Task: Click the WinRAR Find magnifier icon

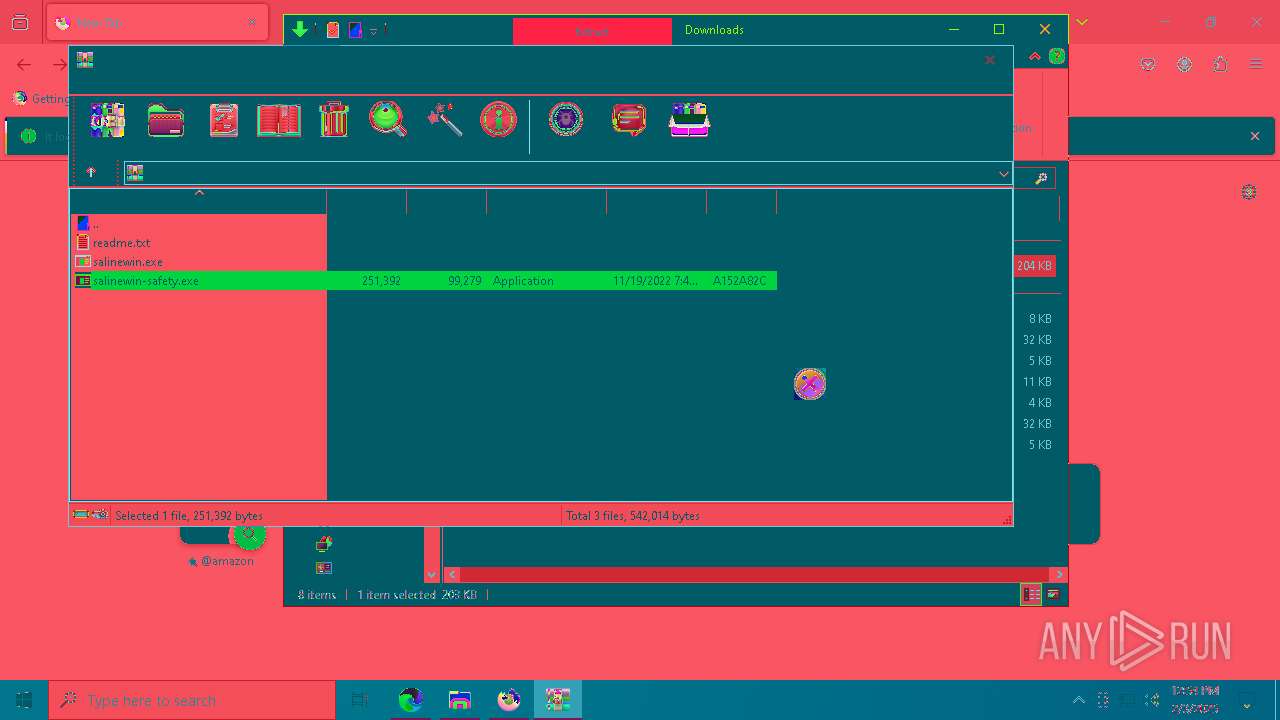Action: point(388,120)
